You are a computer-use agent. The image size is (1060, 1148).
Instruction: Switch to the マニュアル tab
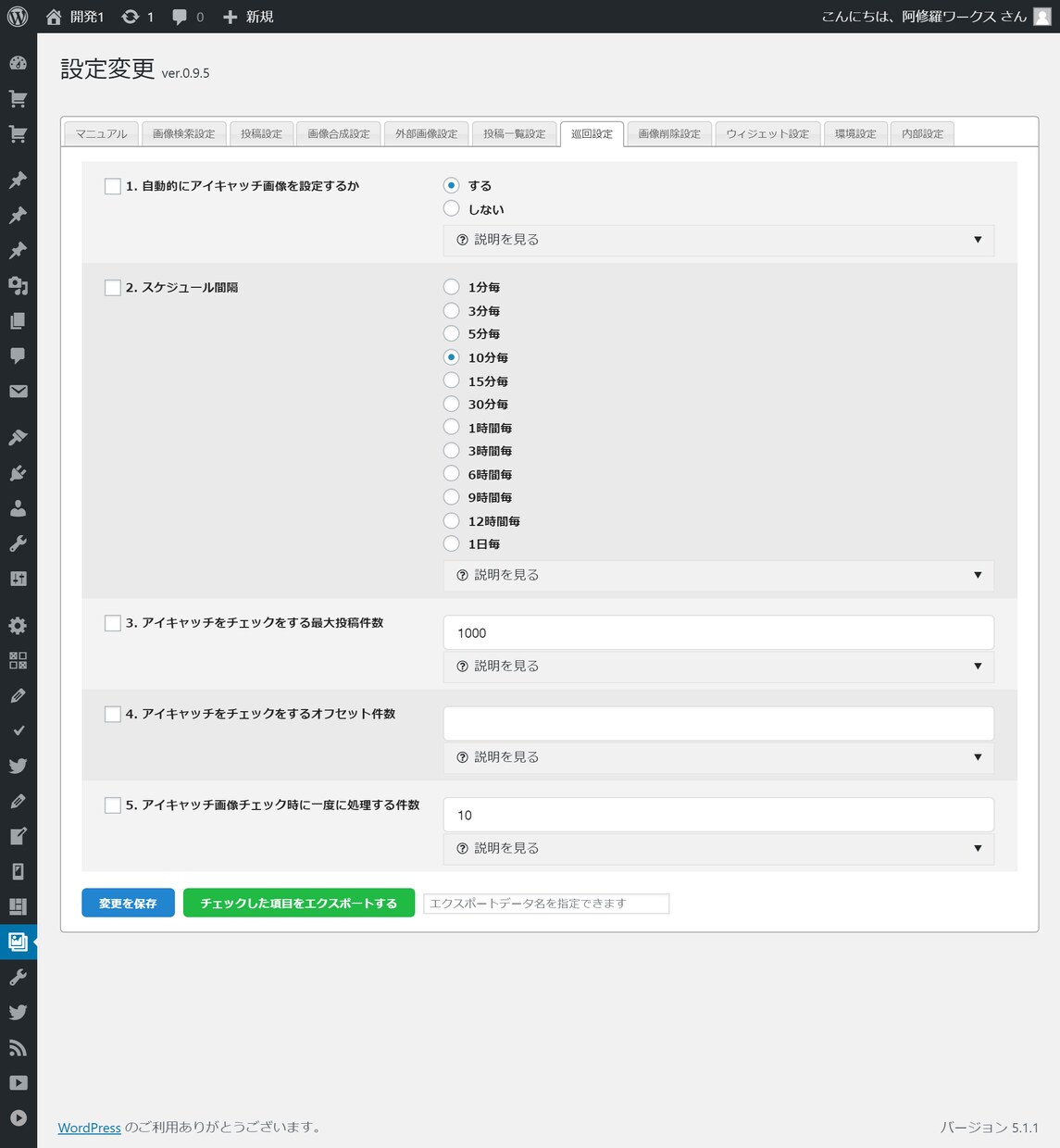tap(102, 133)
